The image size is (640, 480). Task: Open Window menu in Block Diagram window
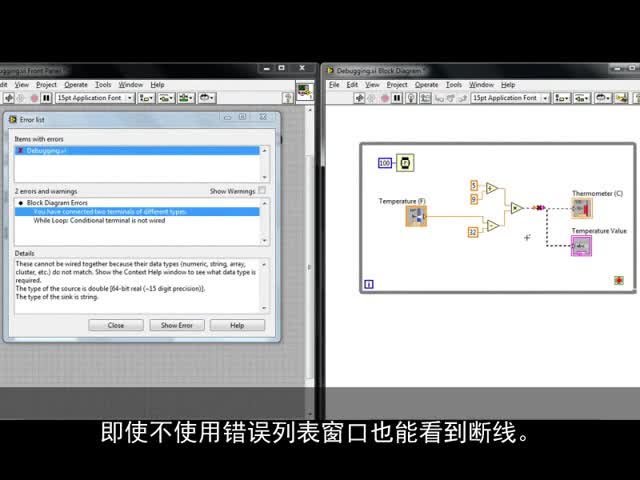(481, 84)
